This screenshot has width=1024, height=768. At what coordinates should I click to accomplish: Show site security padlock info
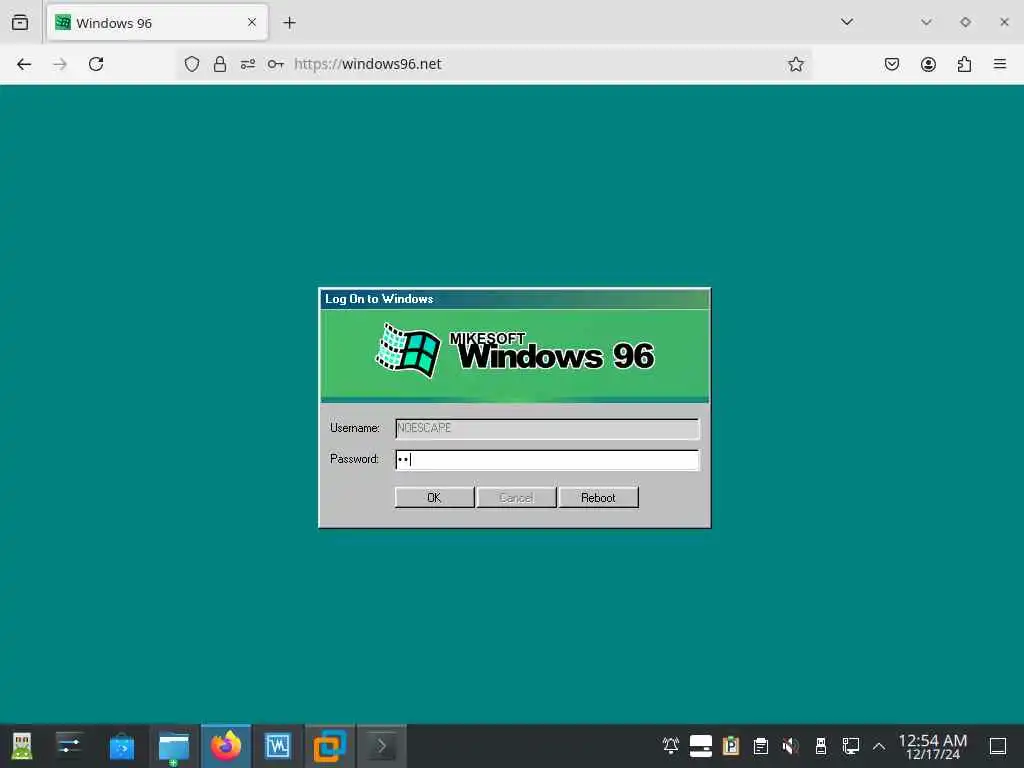tap(220, 64)
